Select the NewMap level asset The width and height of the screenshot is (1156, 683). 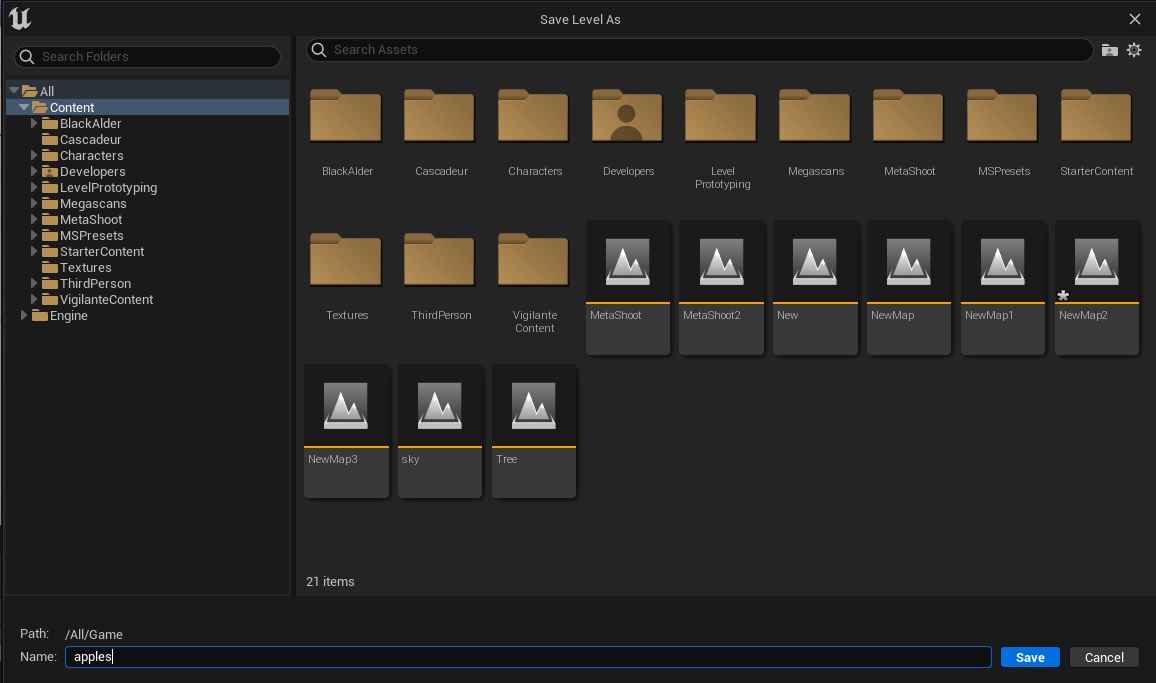pos(908,287)
